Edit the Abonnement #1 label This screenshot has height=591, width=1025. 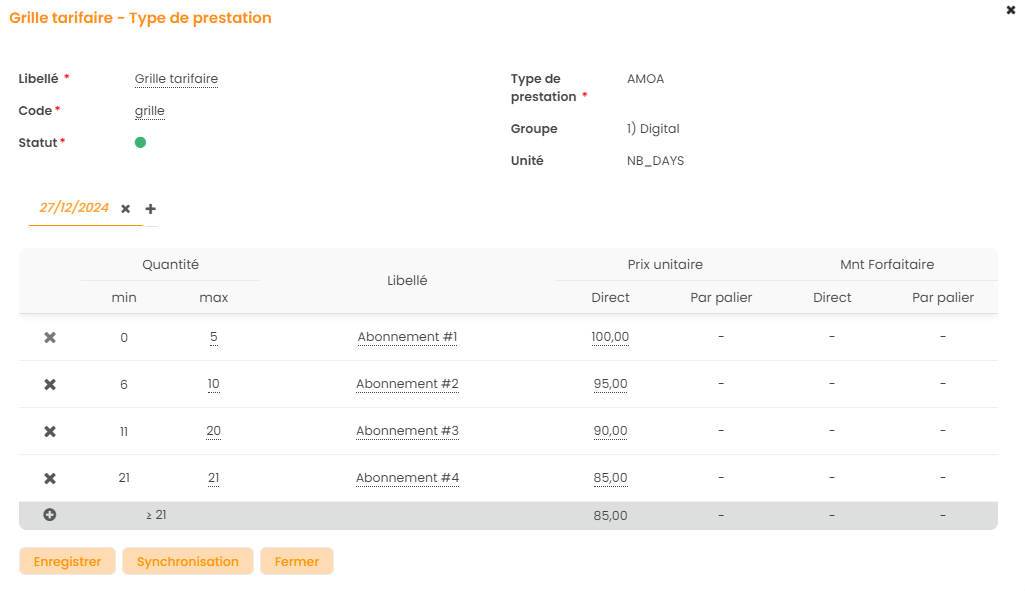(x=407, y=338)
